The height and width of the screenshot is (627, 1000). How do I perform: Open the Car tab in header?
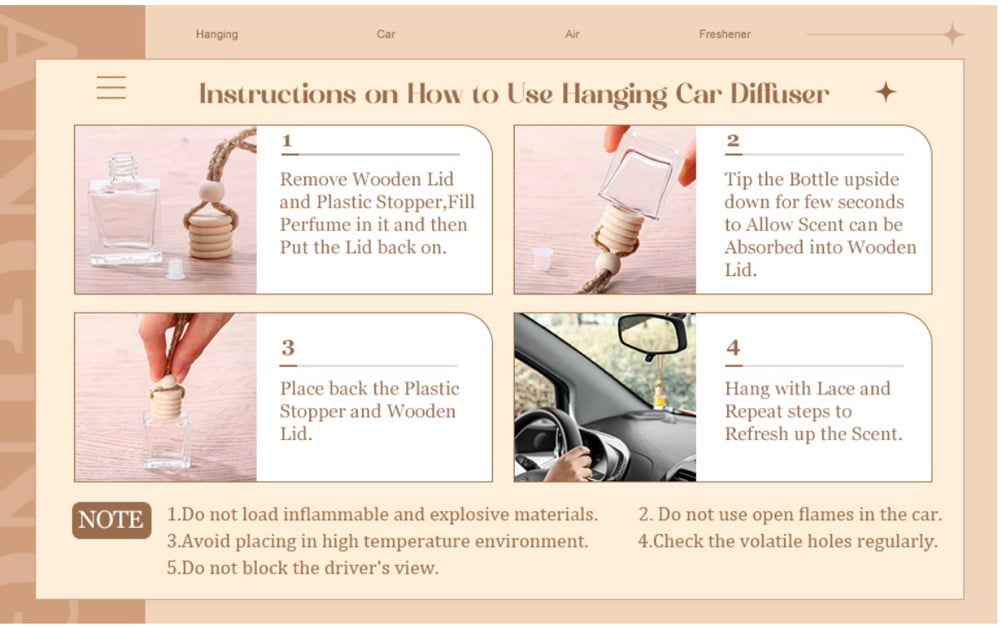[x=386, y=34]
